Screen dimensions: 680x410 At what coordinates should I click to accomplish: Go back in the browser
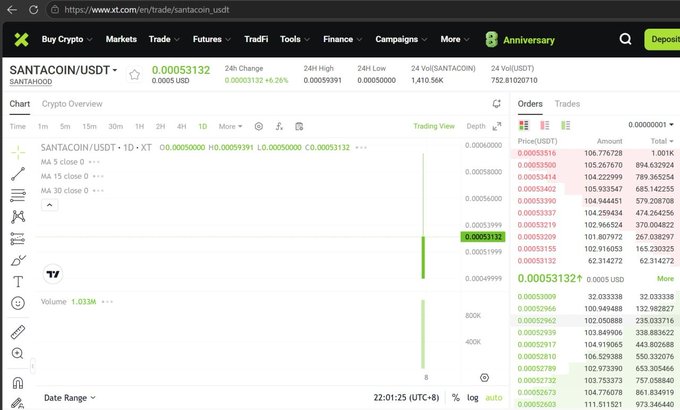click(x=12, y=10)
